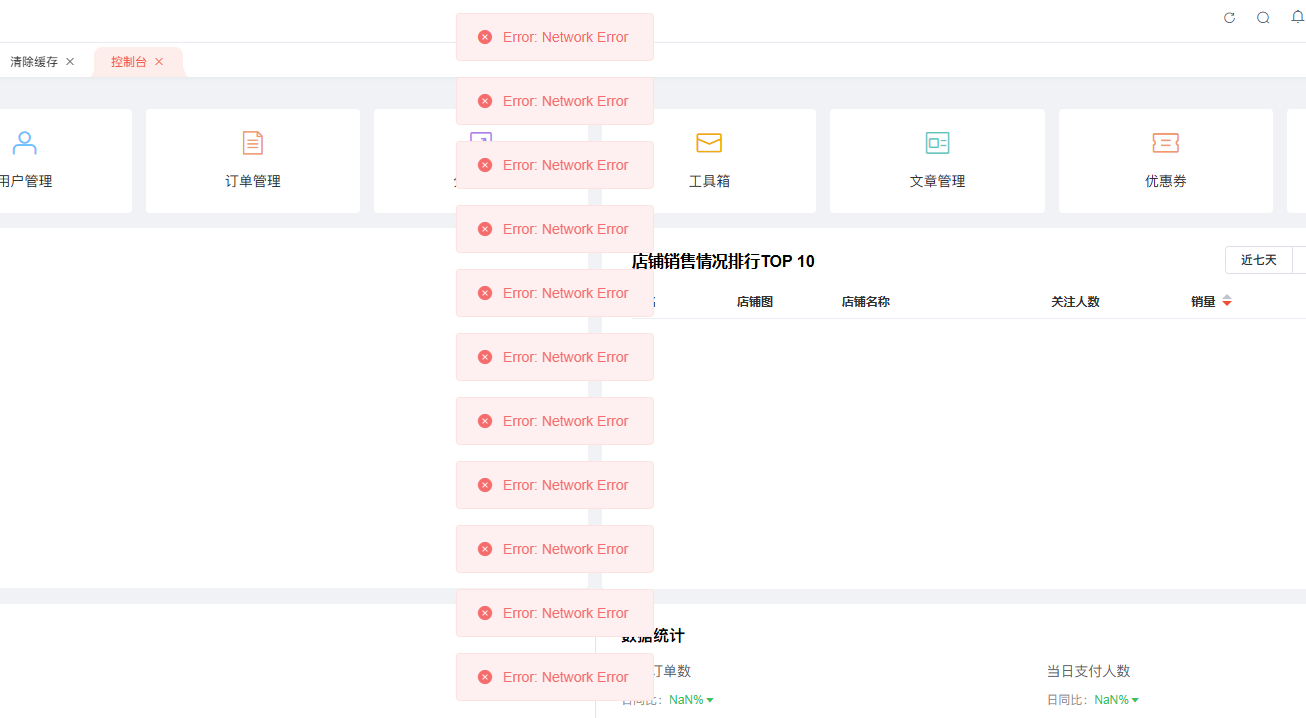This screenshot has height=718, width=1306.
Task: Switch to the 清除缓存 tab
Action: click(34, 62)
